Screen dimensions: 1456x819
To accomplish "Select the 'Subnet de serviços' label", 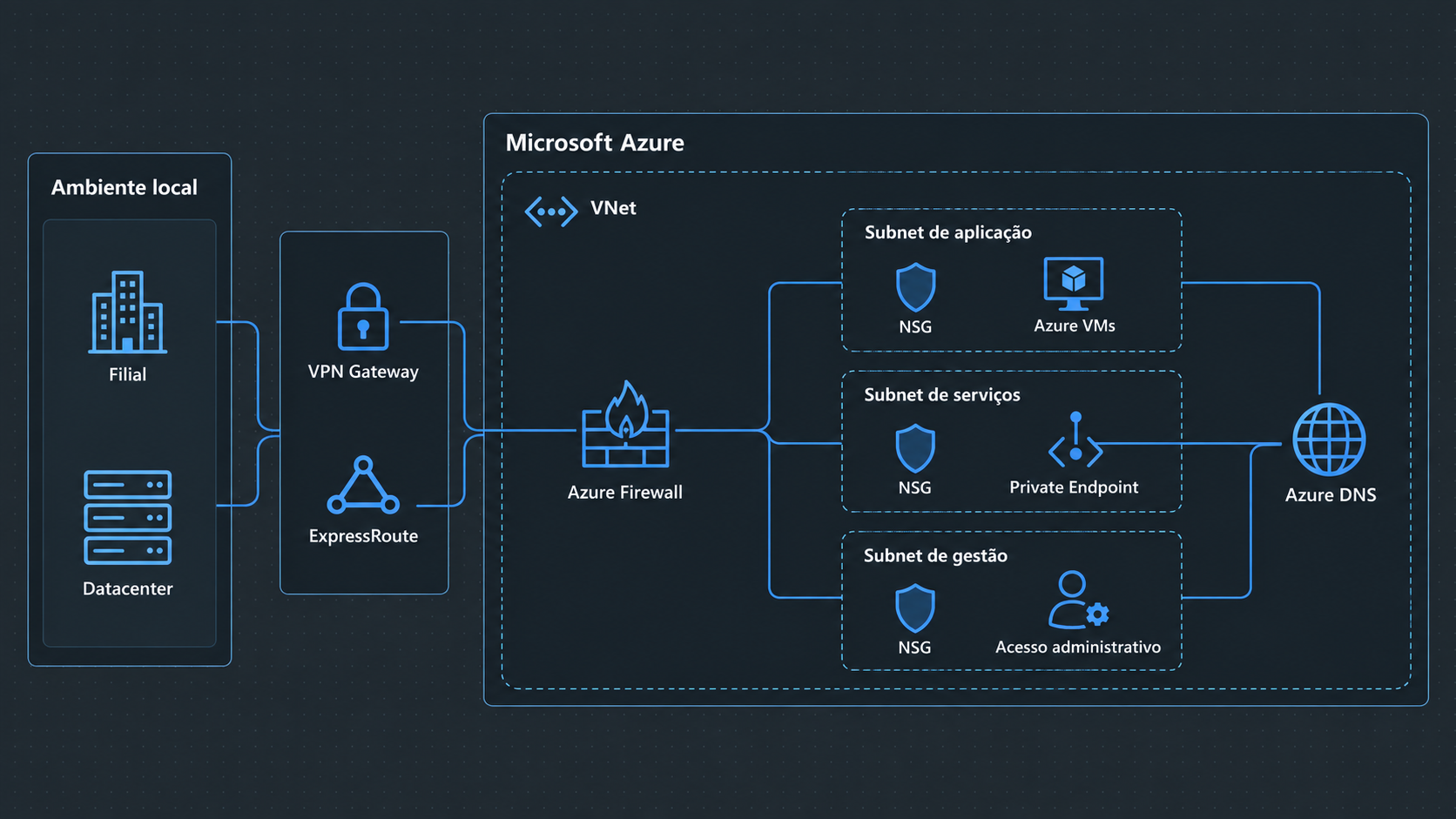I will click(942, 395).
